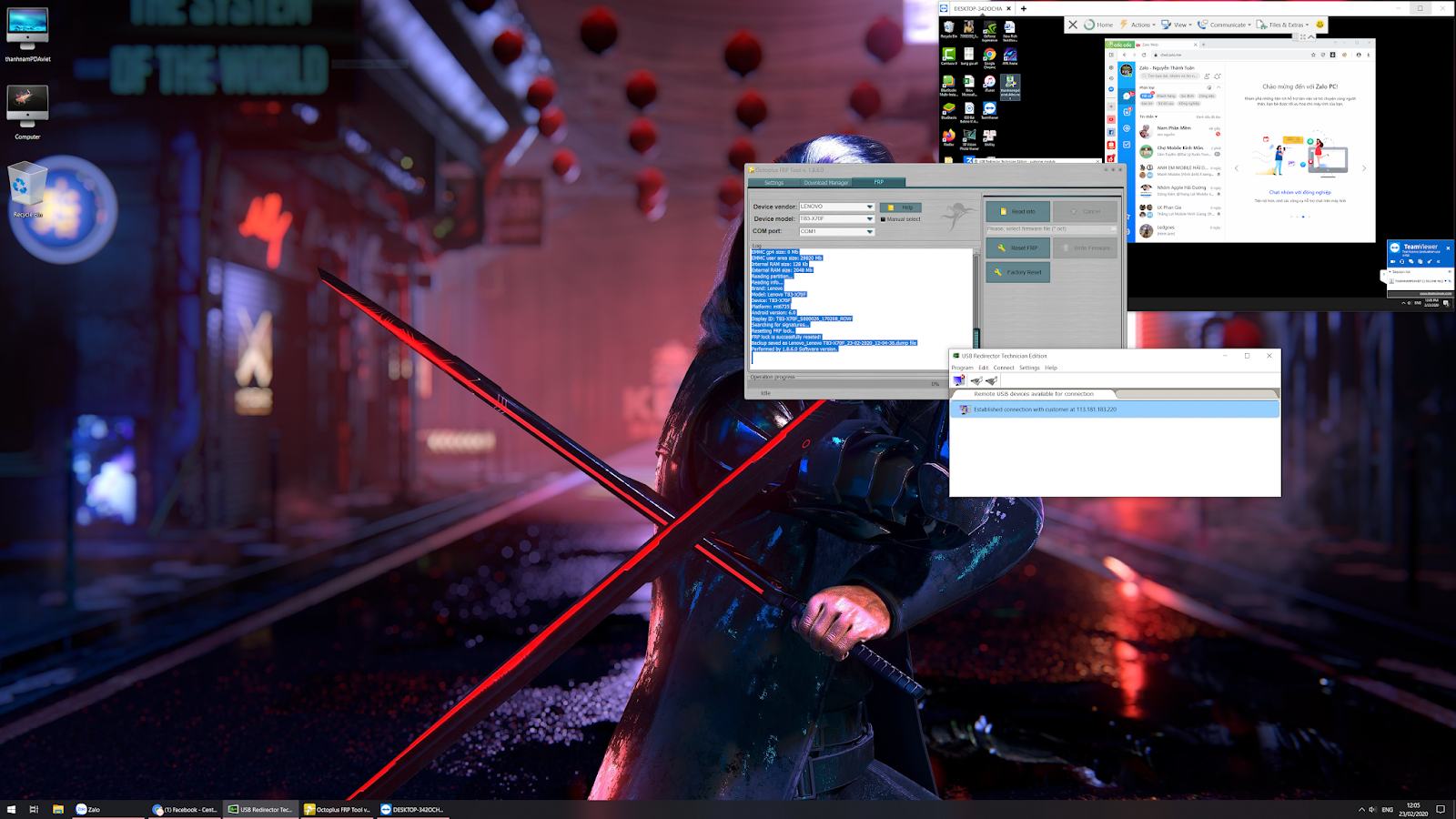This screenshot has height=819, width=1456.
Task: Open Connect menu in USB Redirector
Action: pos(1004,368)
